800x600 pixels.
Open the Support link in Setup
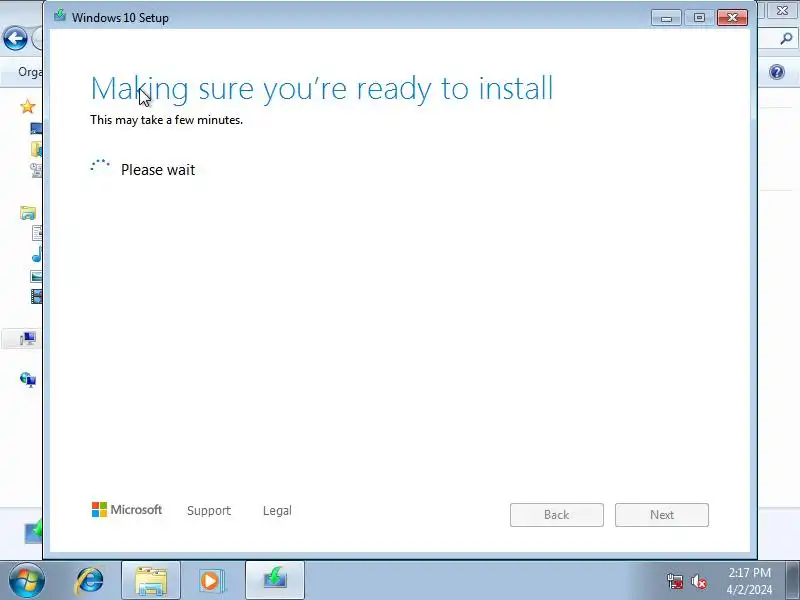coord(209,511)
